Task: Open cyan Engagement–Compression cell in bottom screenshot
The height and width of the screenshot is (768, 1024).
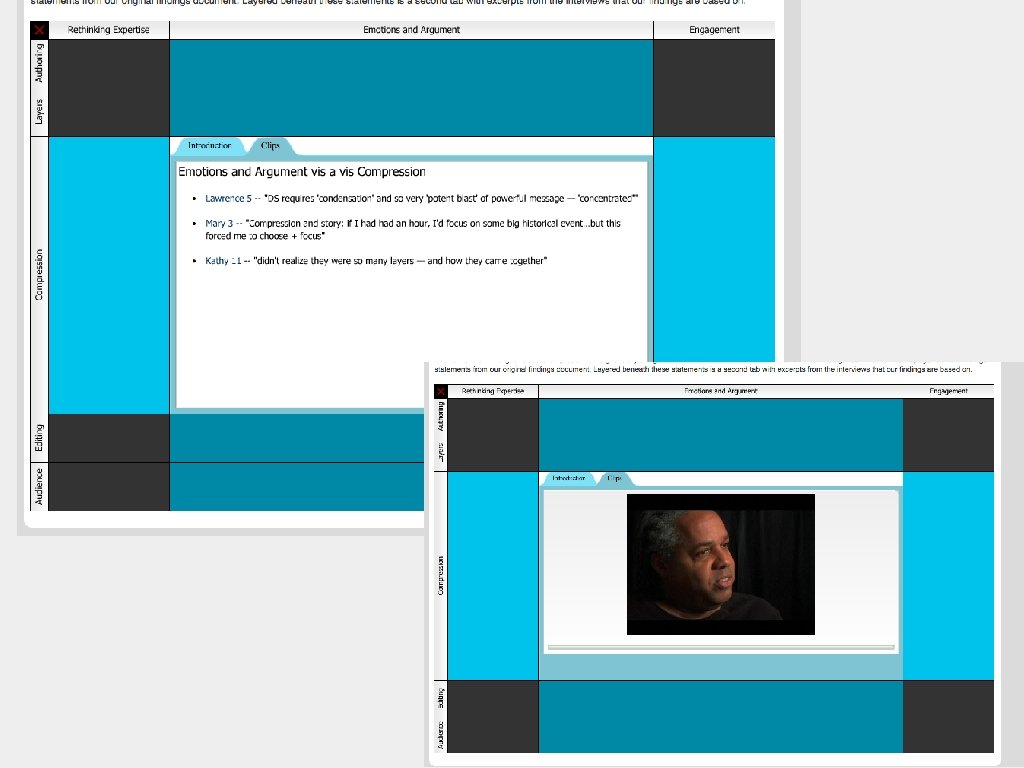Action: tap(948, 575)
